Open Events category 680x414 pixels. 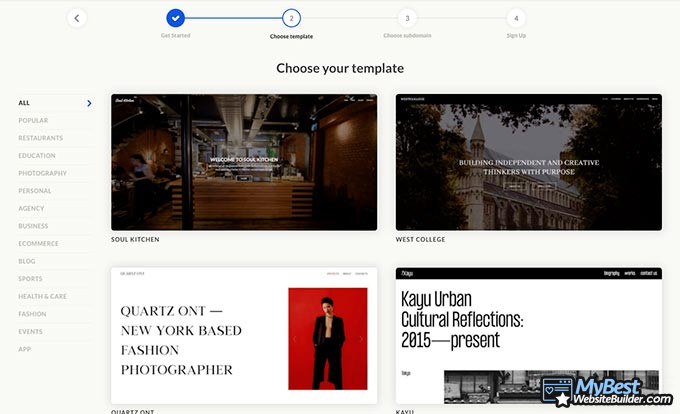(x=30, y=332)
